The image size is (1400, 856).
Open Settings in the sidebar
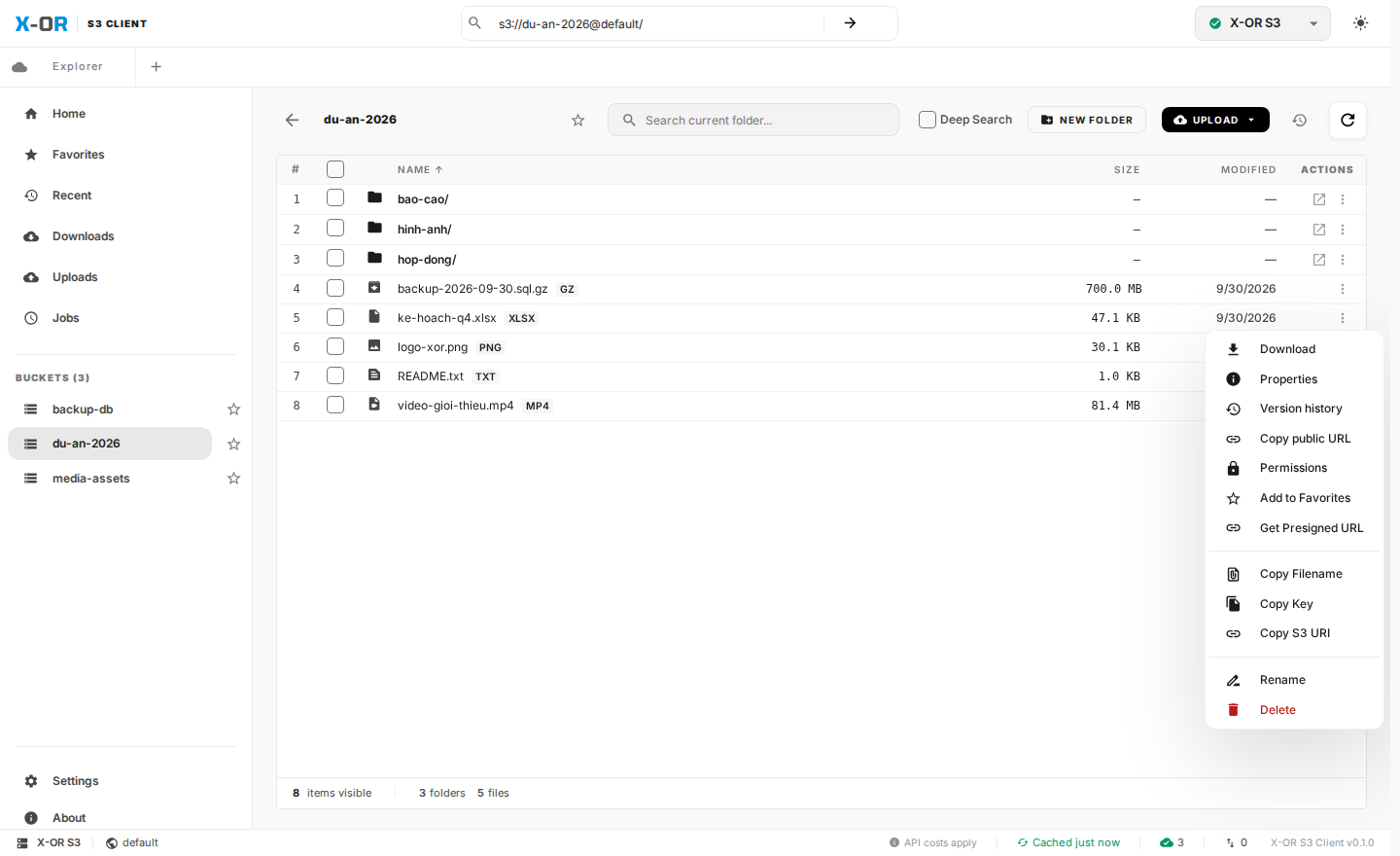(x=125, y=781)
